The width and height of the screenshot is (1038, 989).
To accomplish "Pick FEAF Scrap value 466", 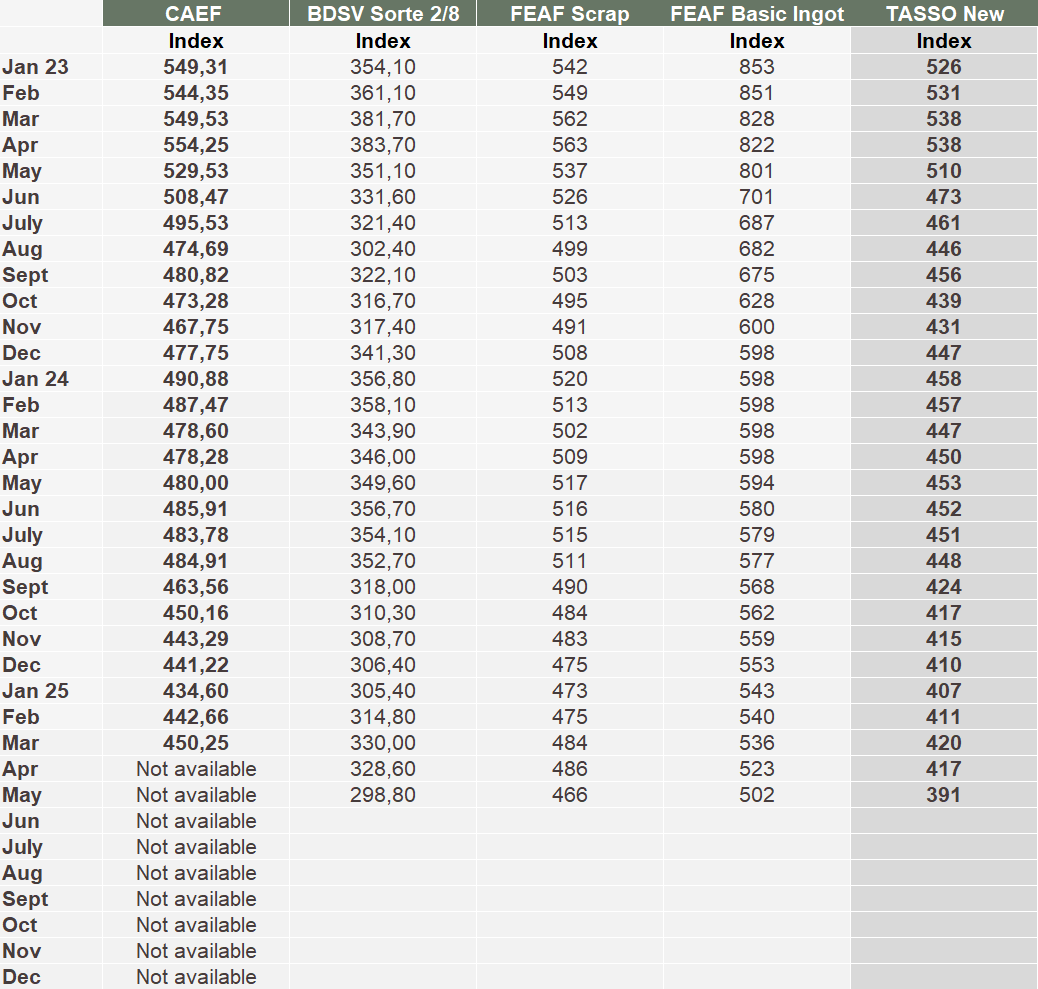I will tap(570, 794).
